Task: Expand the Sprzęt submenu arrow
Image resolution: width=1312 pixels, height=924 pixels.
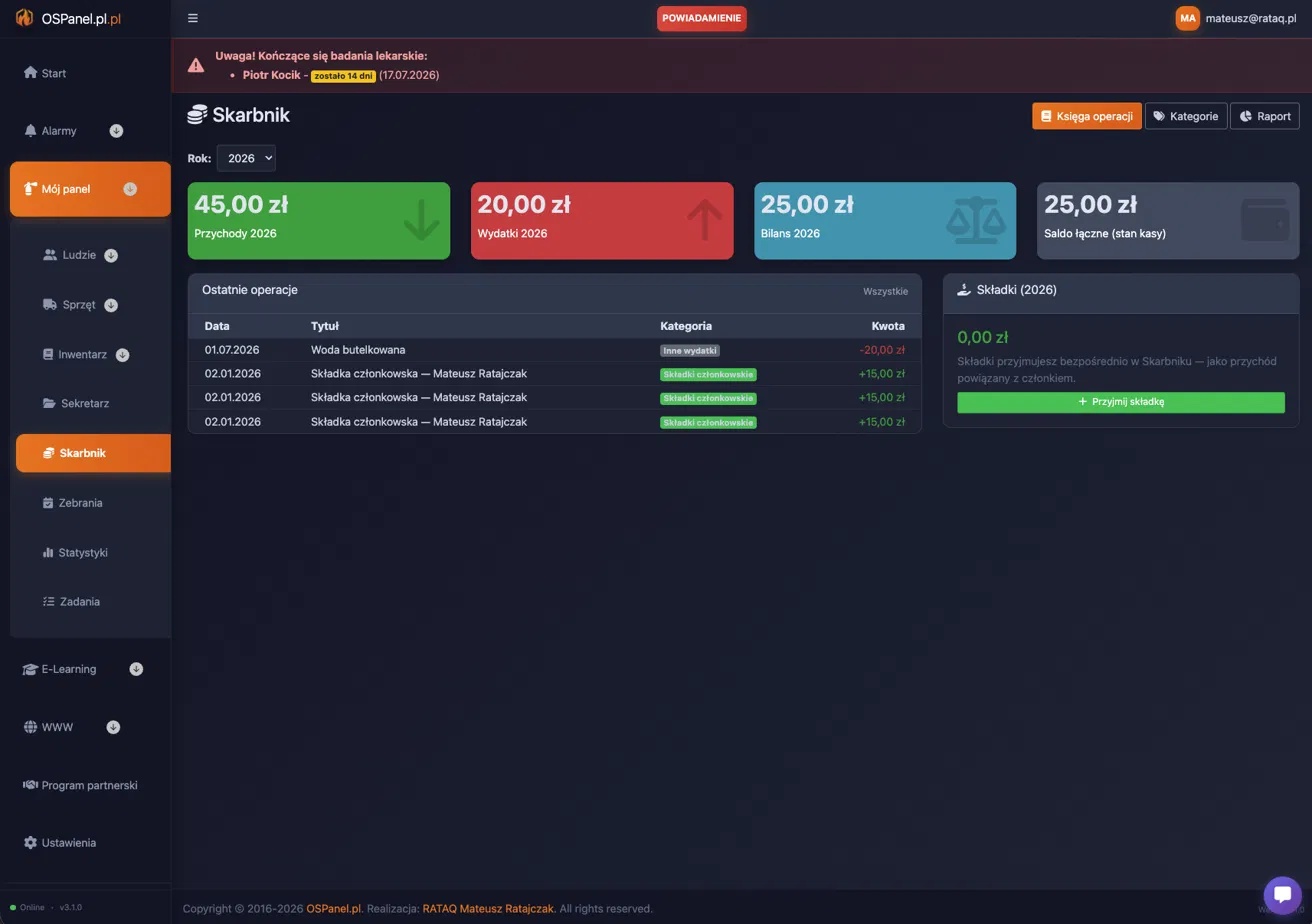Action: pyautogui.click(x=111, y=305)
